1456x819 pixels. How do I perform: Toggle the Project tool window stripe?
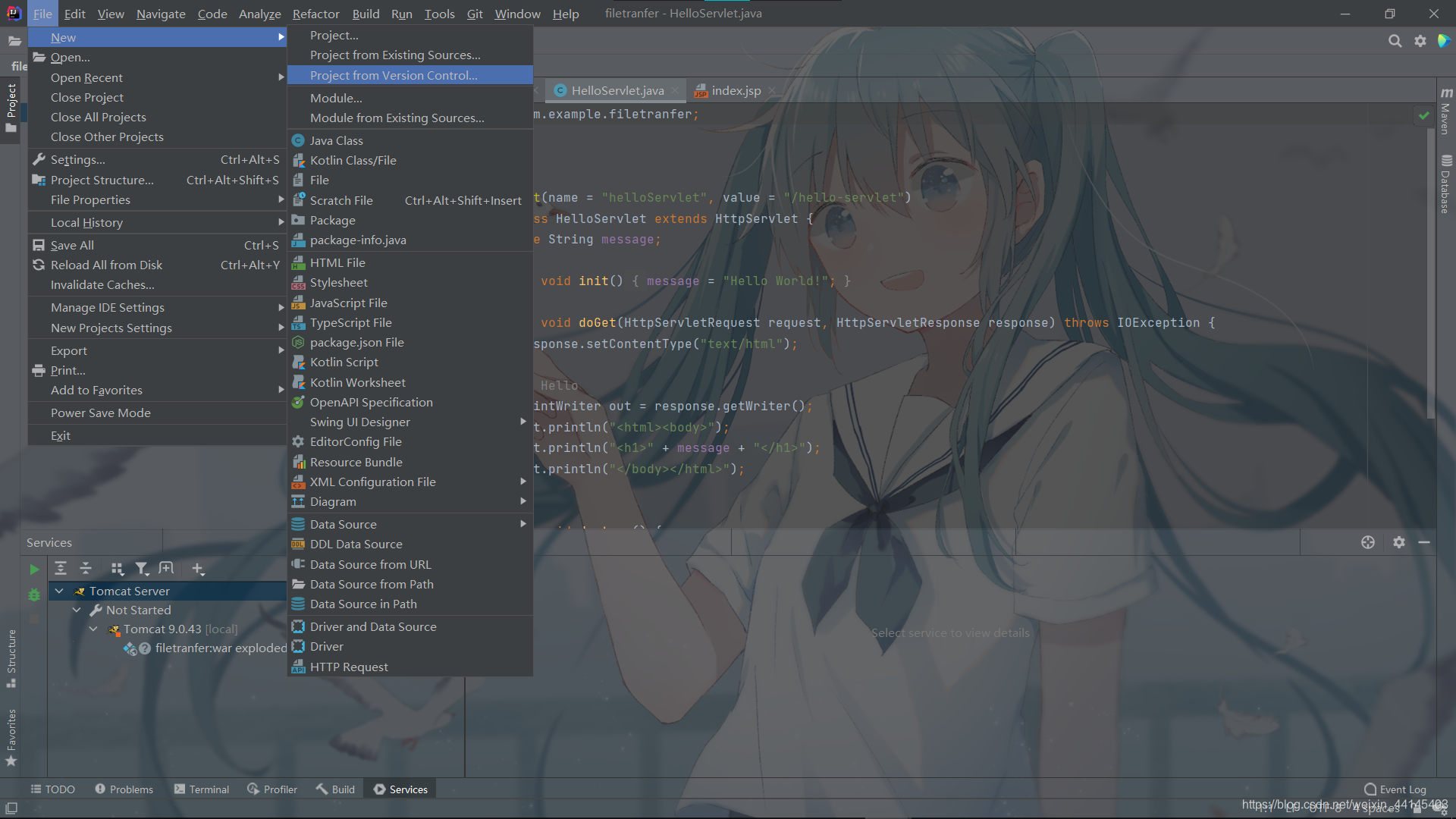pos(11,101)
